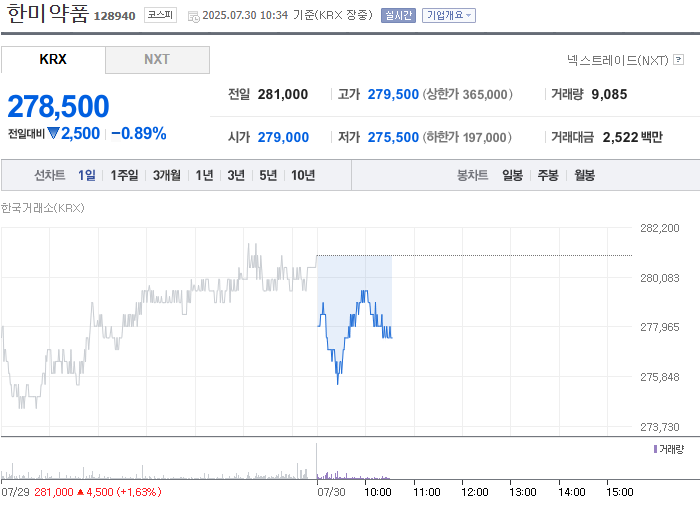Click the 13:00 time axis label
The image size is (700, 505).
tap(523, 492)
